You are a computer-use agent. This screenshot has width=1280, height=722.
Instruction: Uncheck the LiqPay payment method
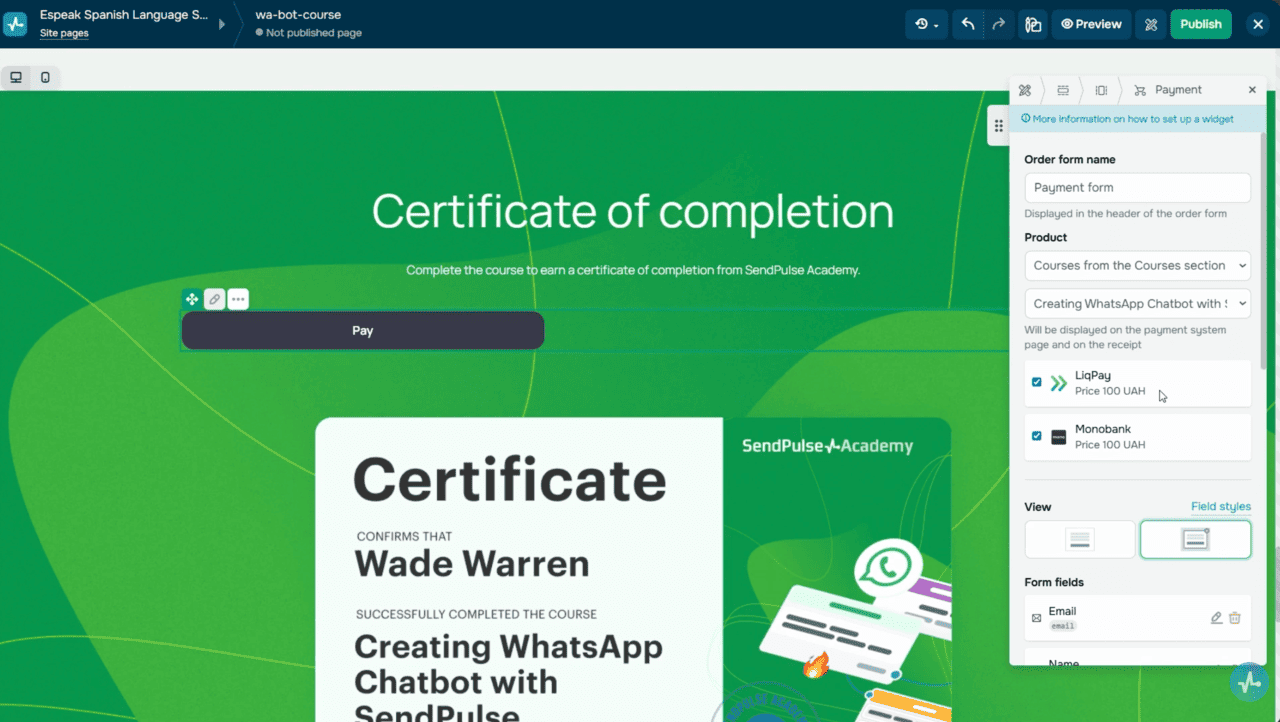coord(1037,382)
